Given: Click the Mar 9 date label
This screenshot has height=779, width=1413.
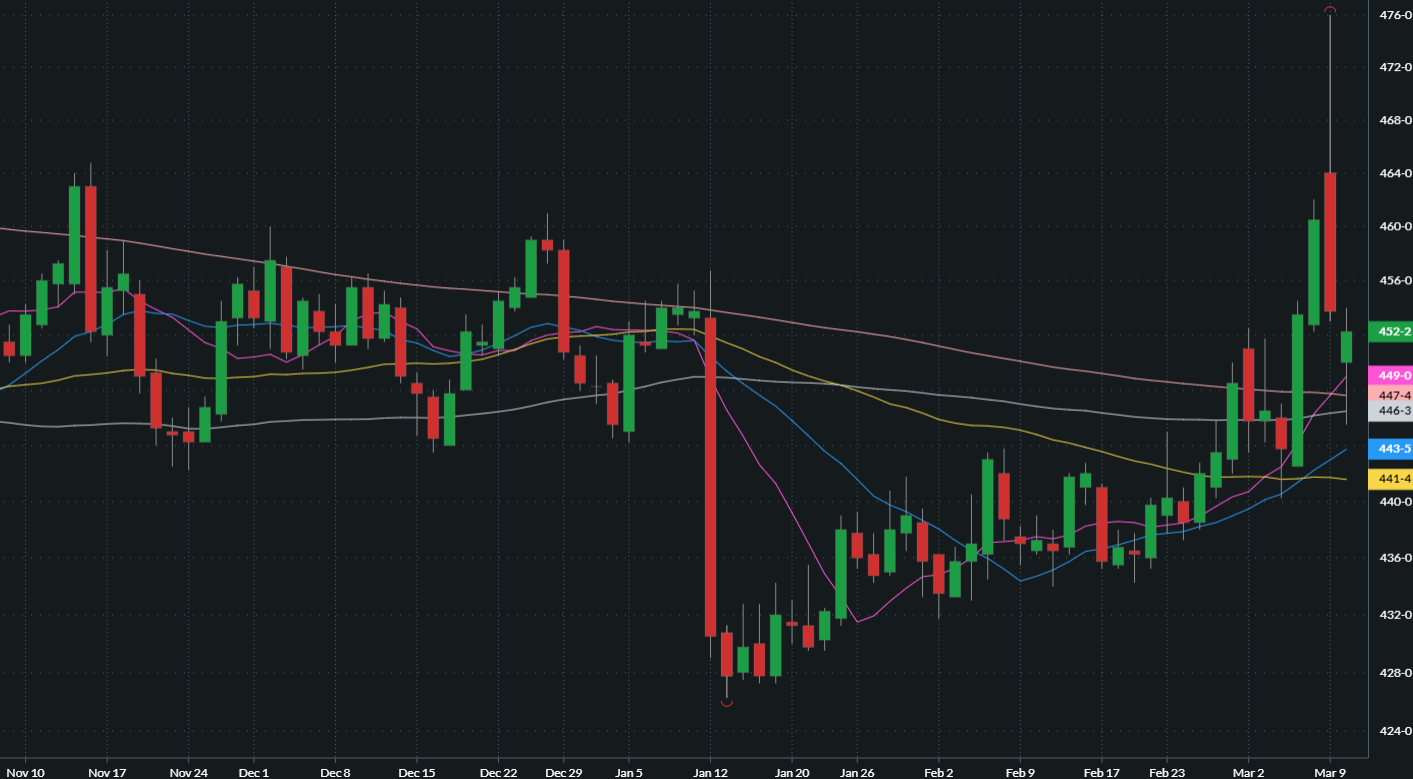Looking at the screenshot, I should [1330, 773].
